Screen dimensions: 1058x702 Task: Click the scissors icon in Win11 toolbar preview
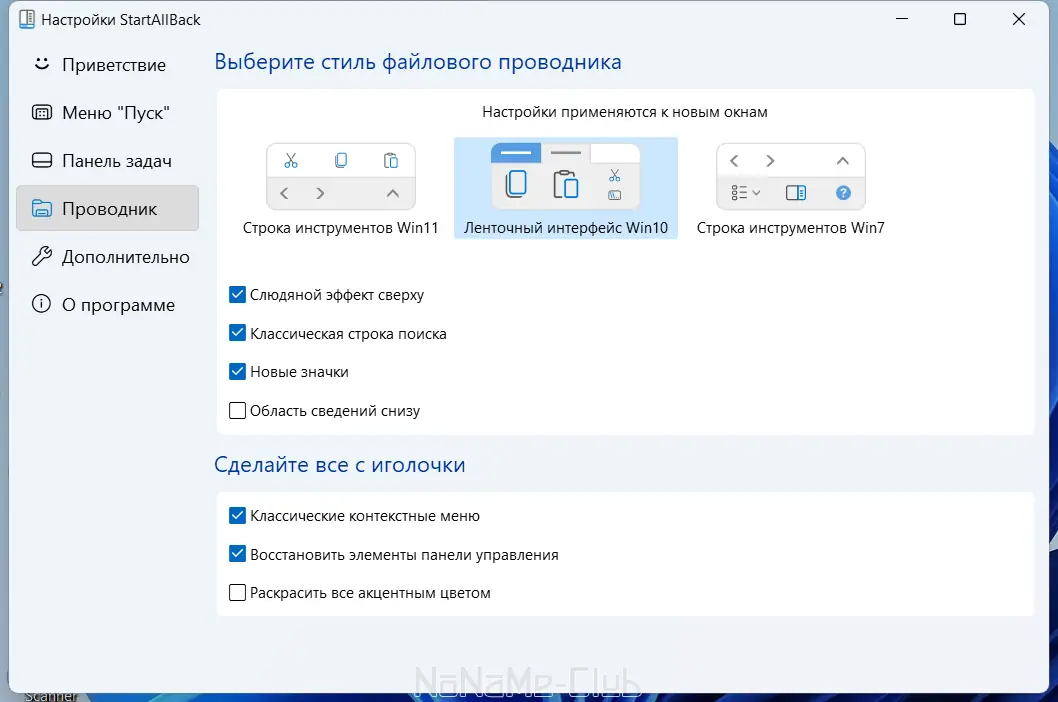pos(291,159)
